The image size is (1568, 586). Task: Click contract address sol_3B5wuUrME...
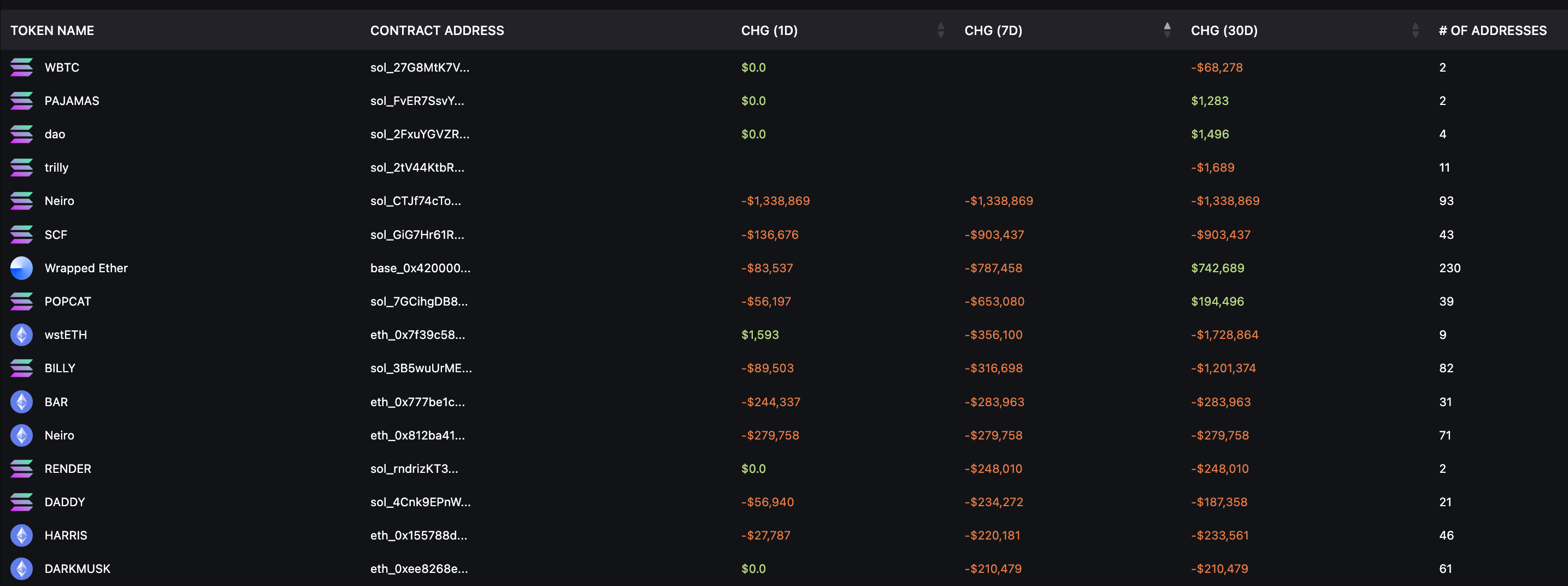coord(421,368)
